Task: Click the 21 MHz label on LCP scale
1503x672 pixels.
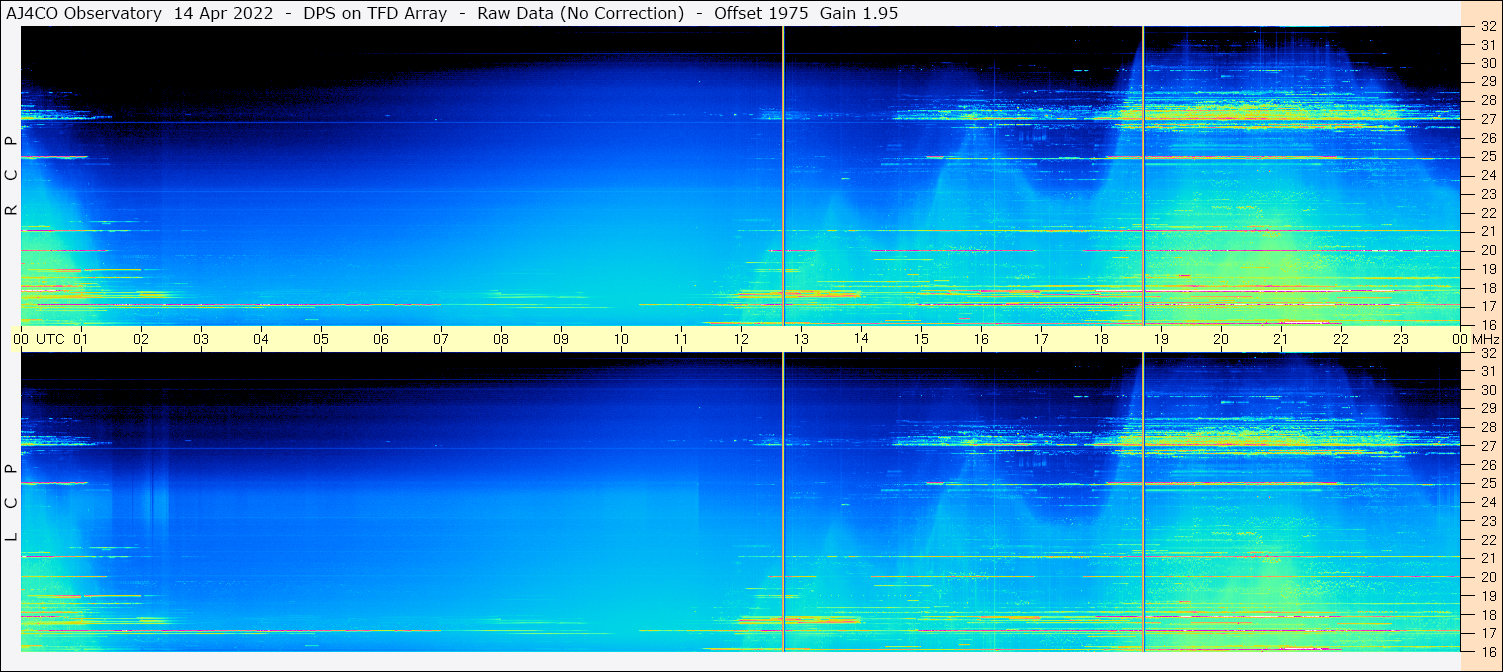Action: point(1488,558)
